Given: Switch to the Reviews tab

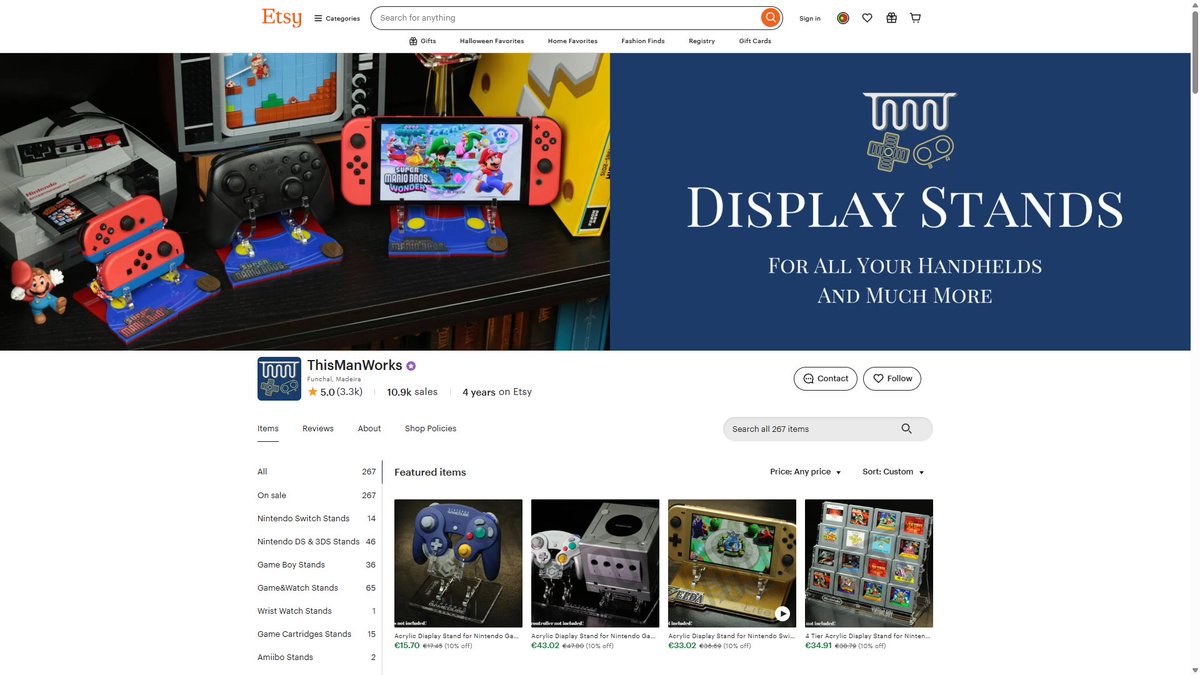Looking at the screenshot, I should coord(318,429).
